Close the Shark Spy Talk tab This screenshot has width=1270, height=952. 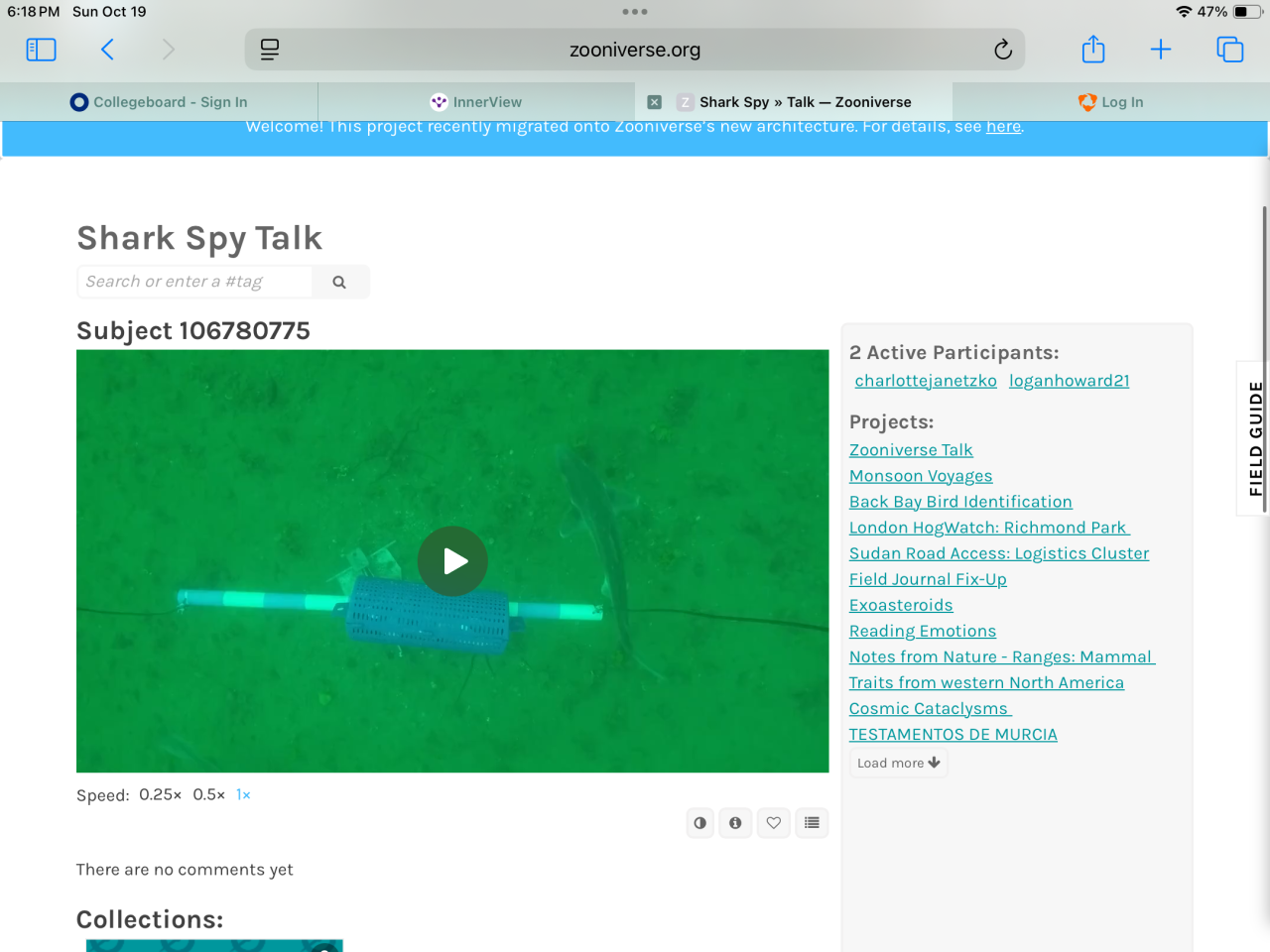pyautogui.click(x=655, y=102)
